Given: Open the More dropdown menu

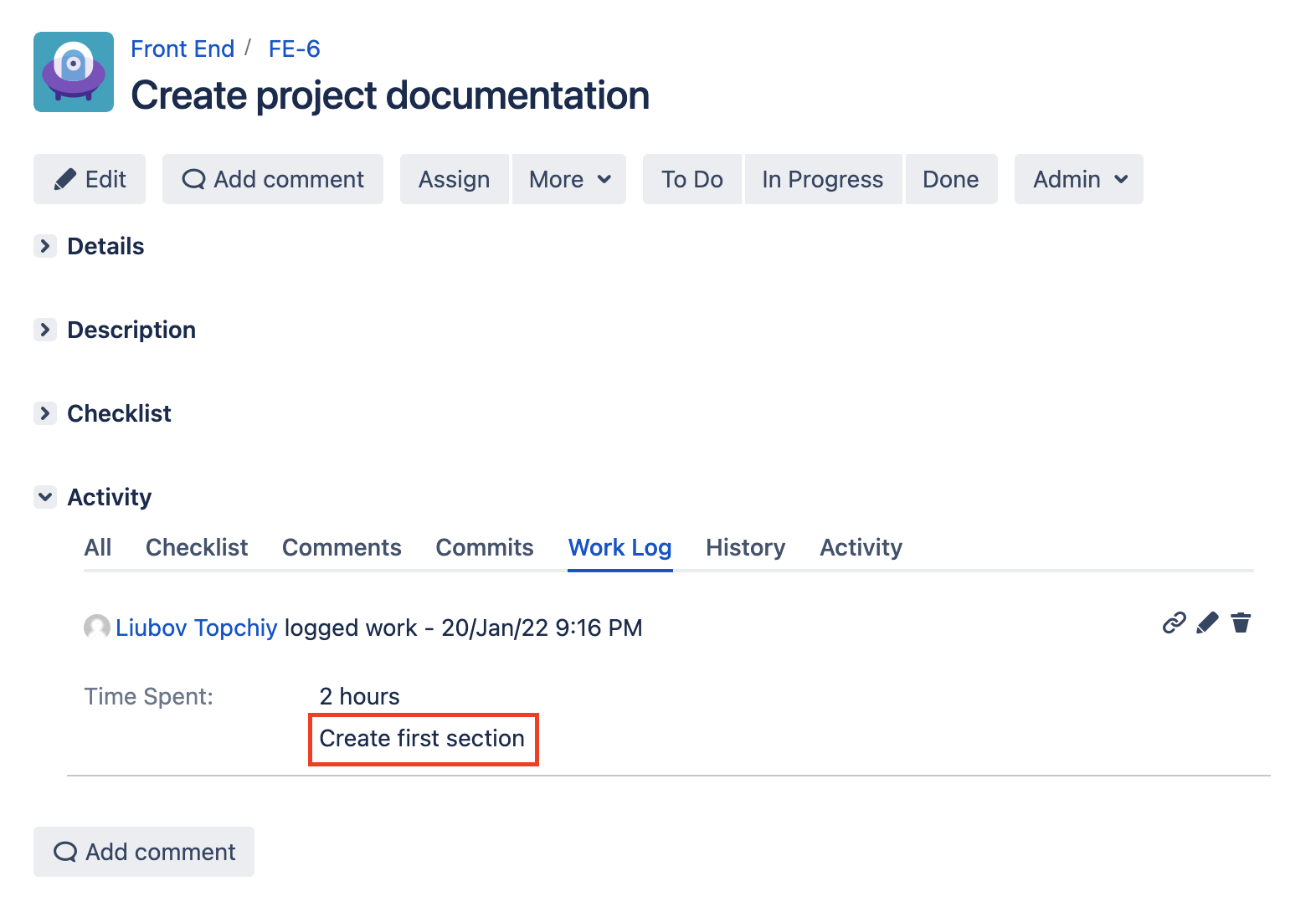Looking at the screenshot, I should point(569,179).
